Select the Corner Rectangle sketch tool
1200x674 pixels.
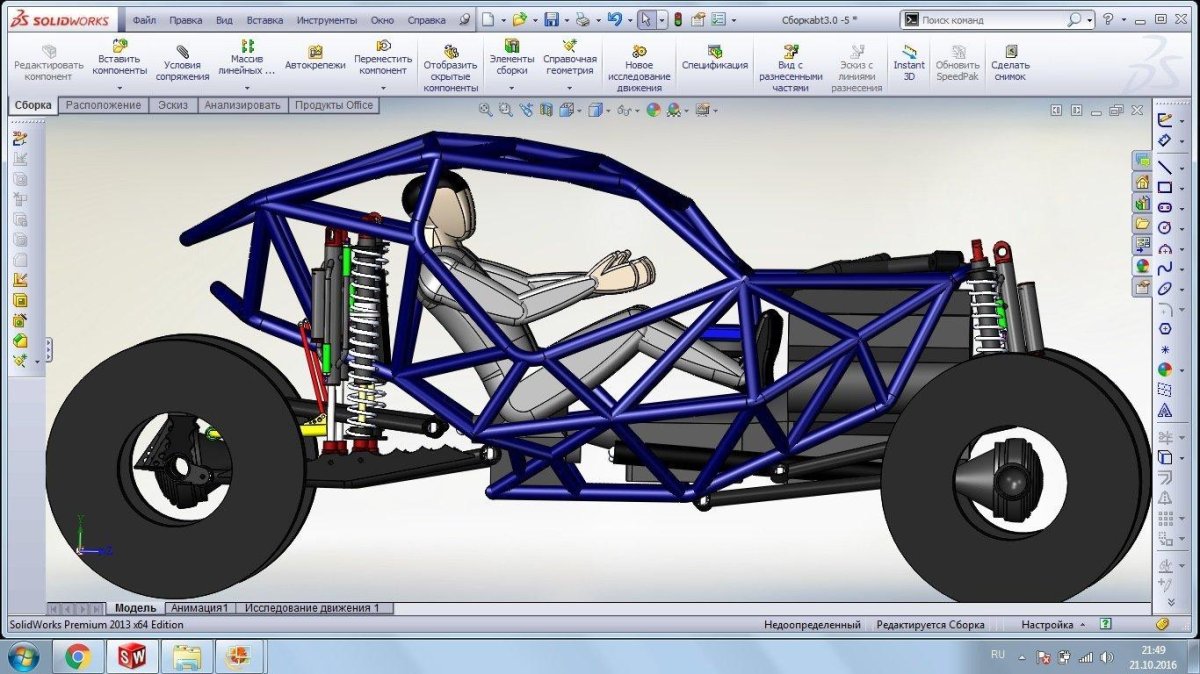point(1167,187)
